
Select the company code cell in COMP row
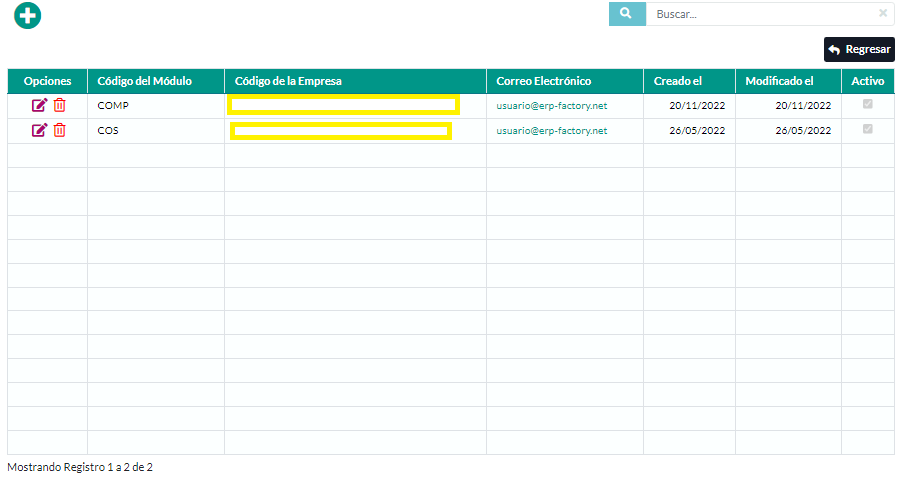click(344, 105)
